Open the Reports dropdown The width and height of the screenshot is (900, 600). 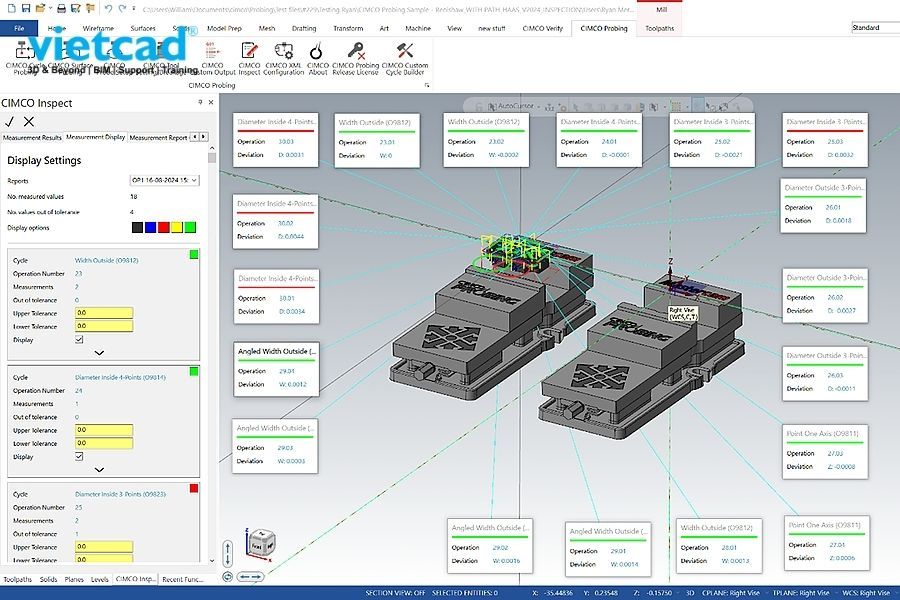(x=164, y=180)
